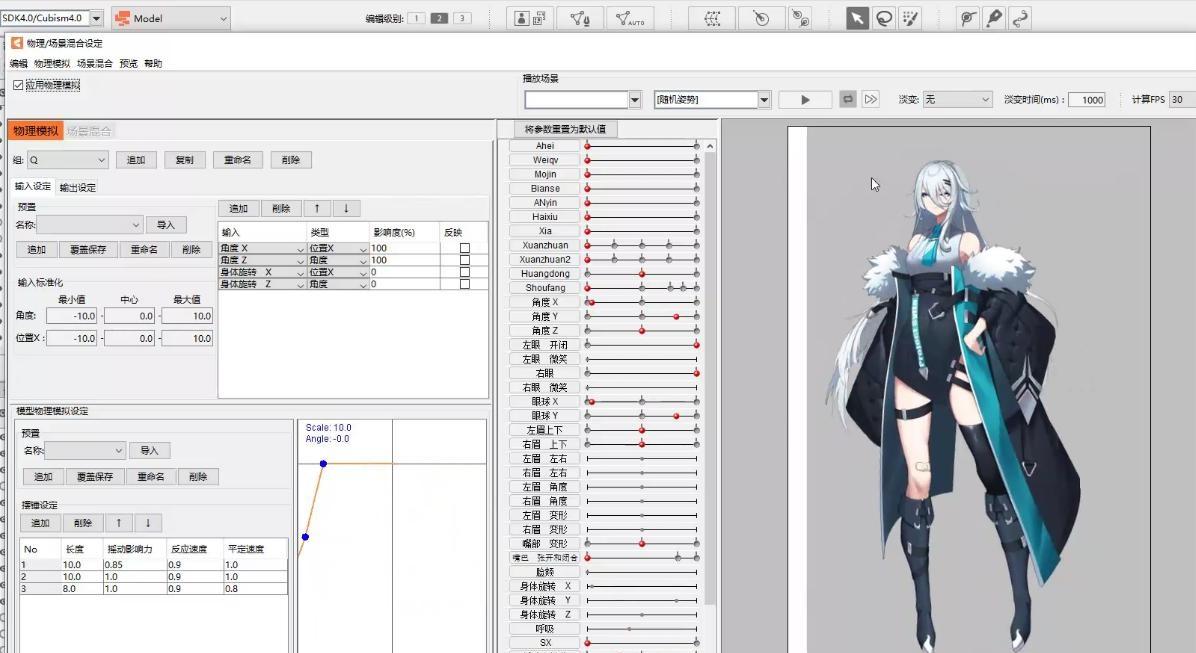Move input row down with arrow button
Viewport: 1196px width, 653px height.
coord(346,208)
